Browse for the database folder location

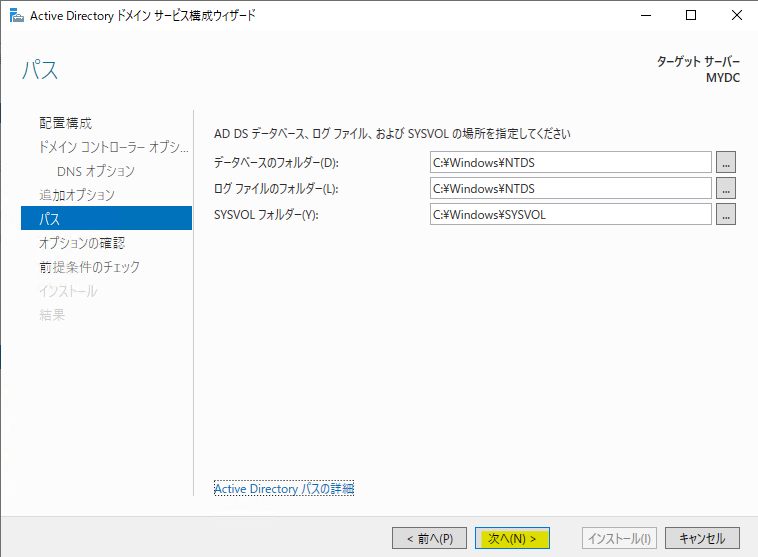click(x=726, y=162)
